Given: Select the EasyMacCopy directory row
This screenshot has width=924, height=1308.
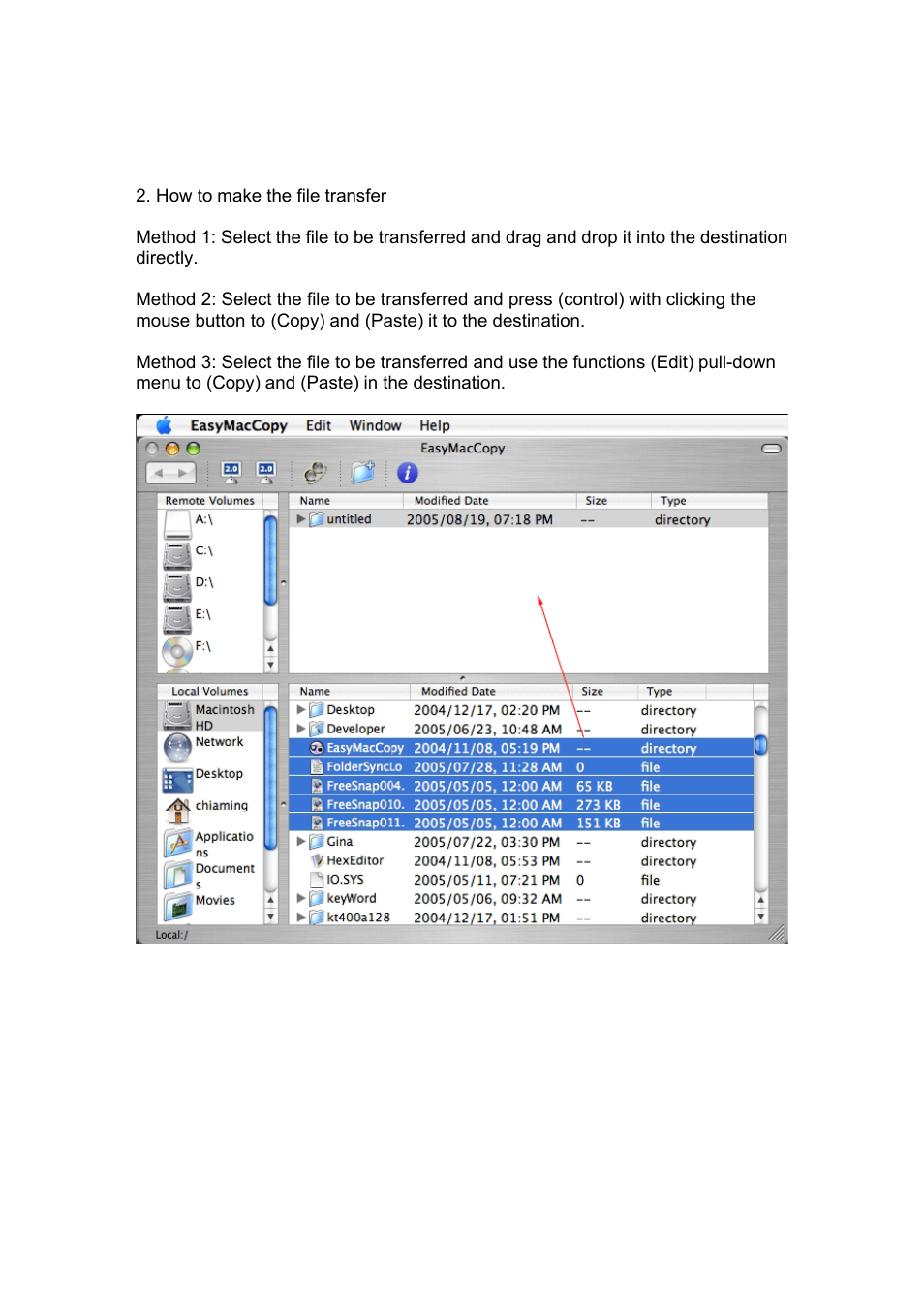Looking at the screenshot, I should [x=521, y=748].
